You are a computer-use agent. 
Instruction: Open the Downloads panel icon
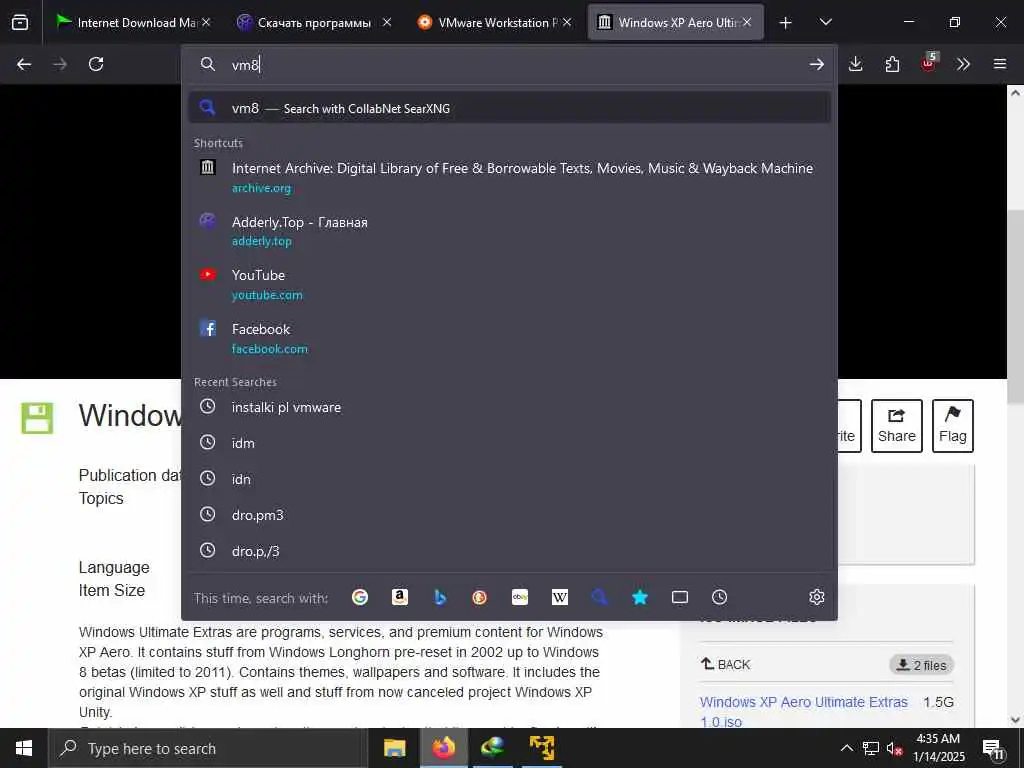856,64
